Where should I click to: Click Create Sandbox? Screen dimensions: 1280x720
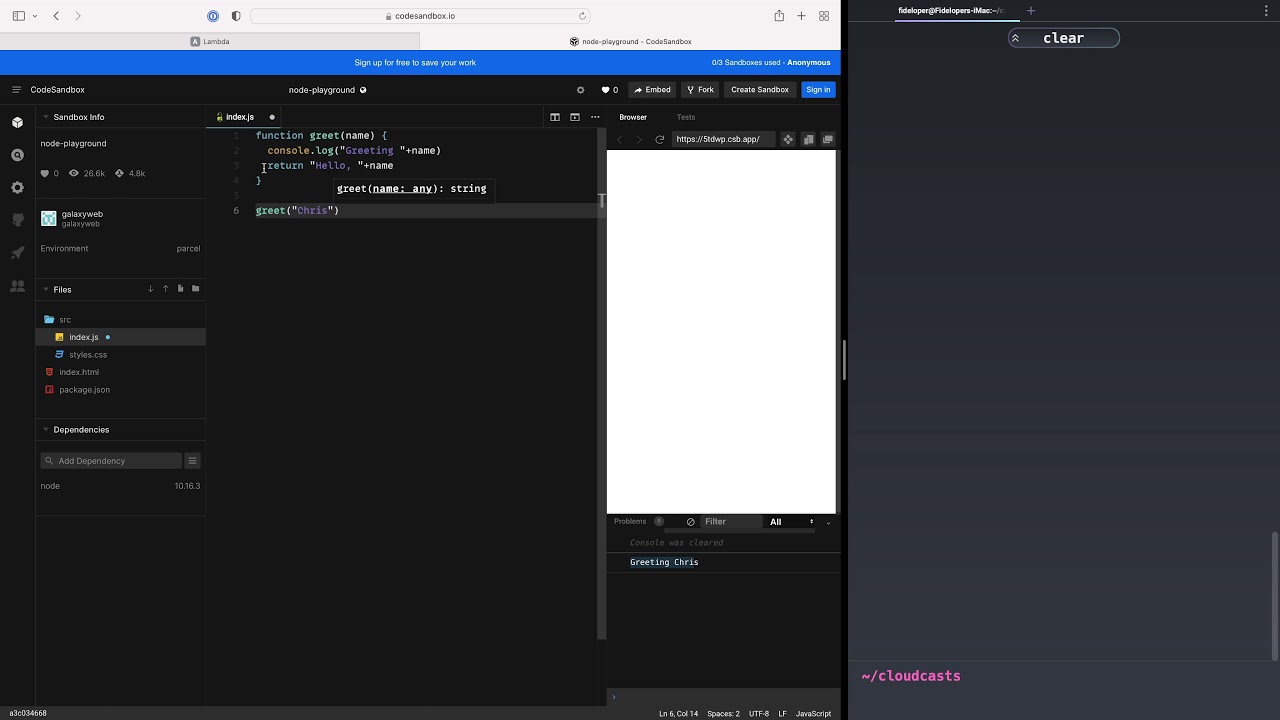tap(760, 90)
